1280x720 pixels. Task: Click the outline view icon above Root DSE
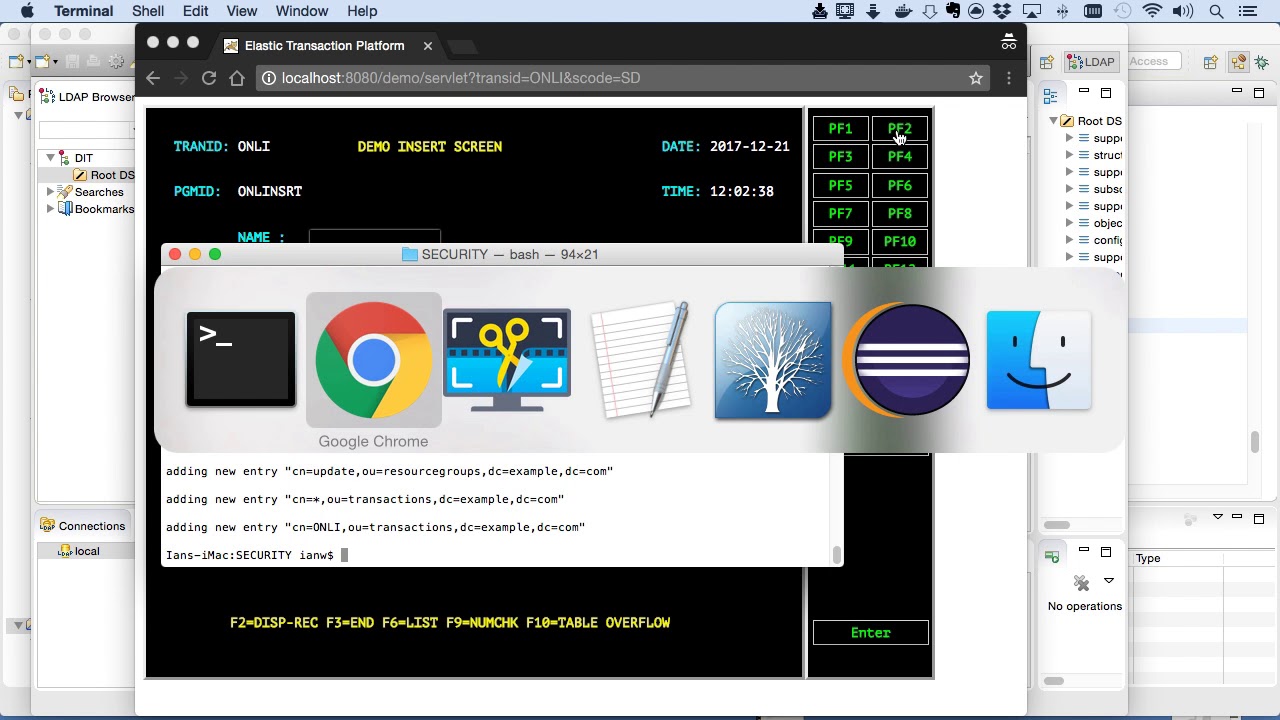[x=1050, y=96]
